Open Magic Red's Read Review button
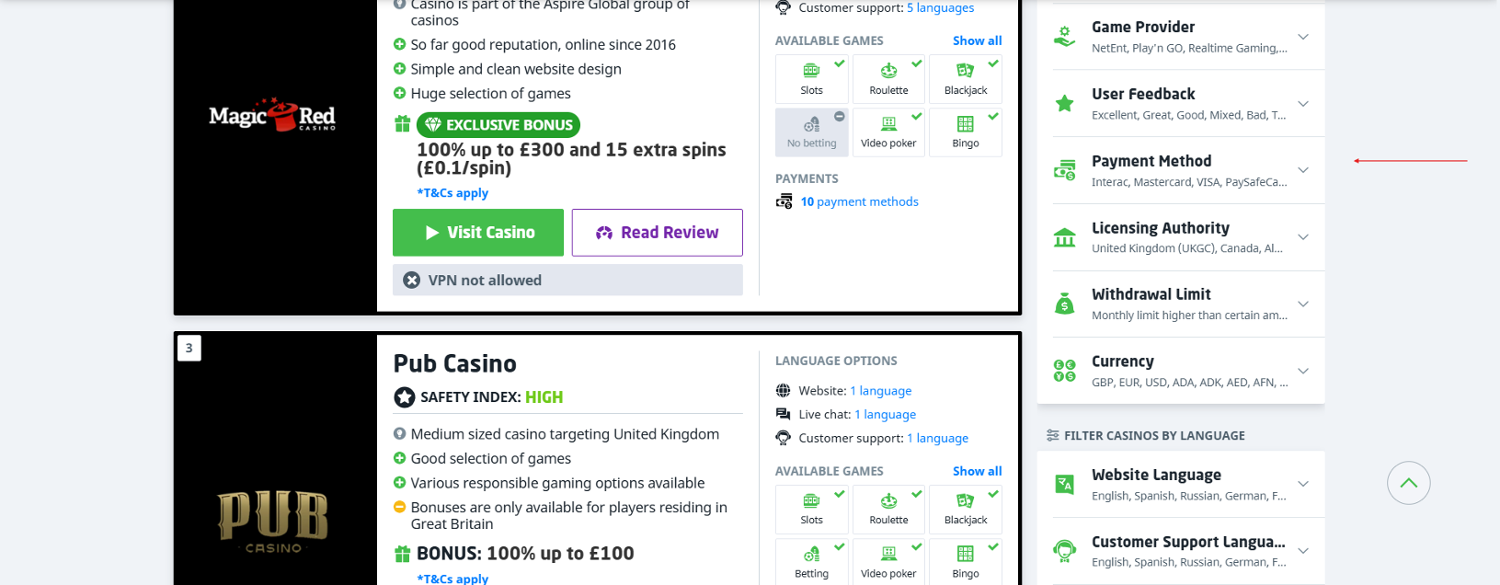 (657, 232)
